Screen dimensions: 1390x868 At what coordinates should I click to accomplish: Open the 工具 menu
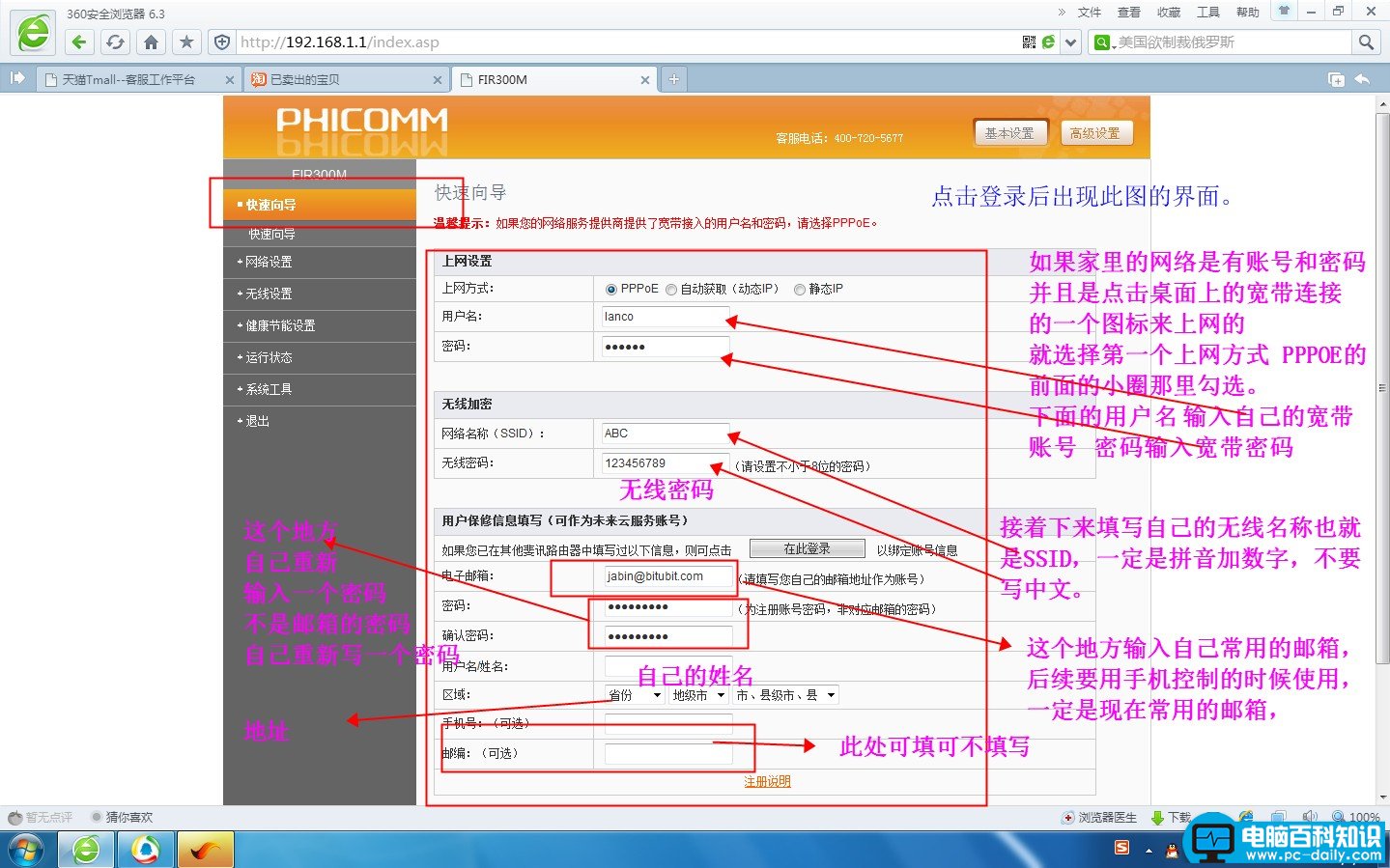tap(1208, 13)
